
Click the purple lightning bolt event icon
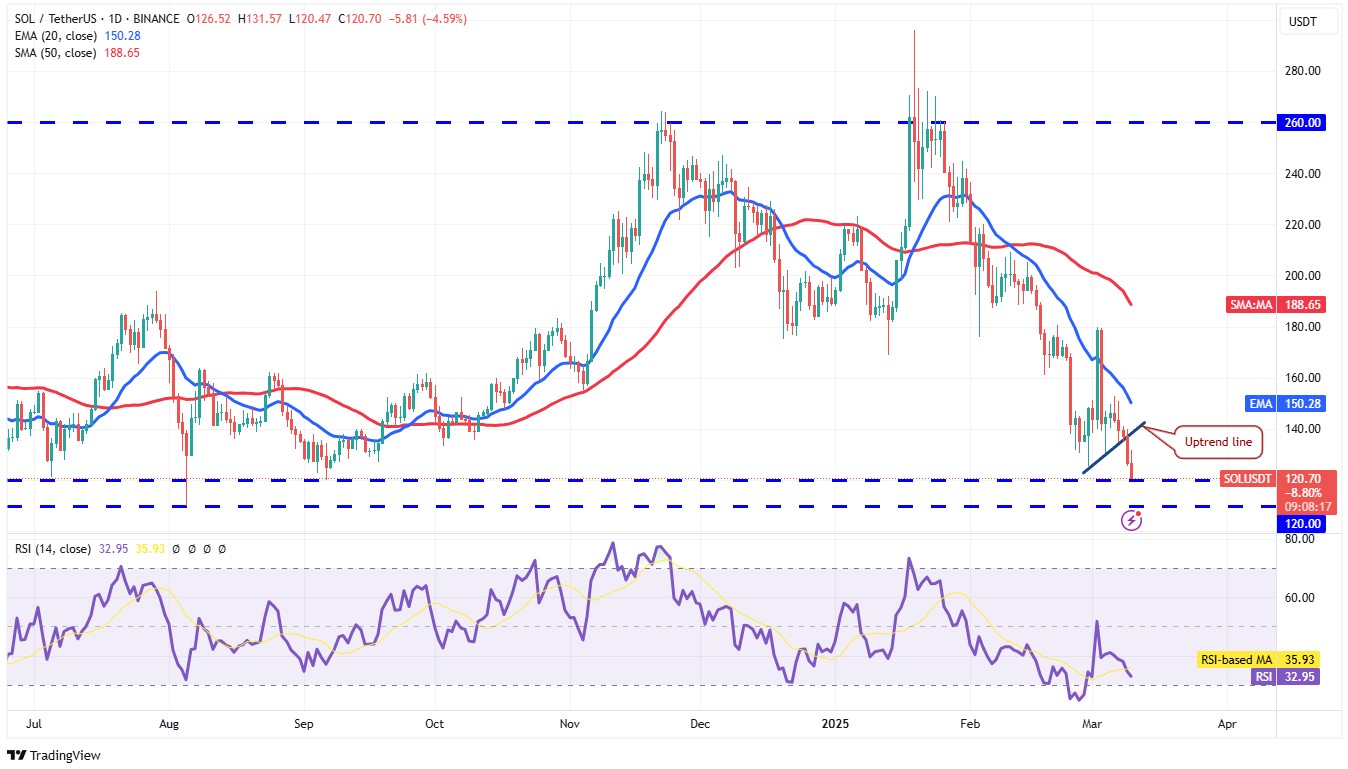click(x=1133, y=519)
